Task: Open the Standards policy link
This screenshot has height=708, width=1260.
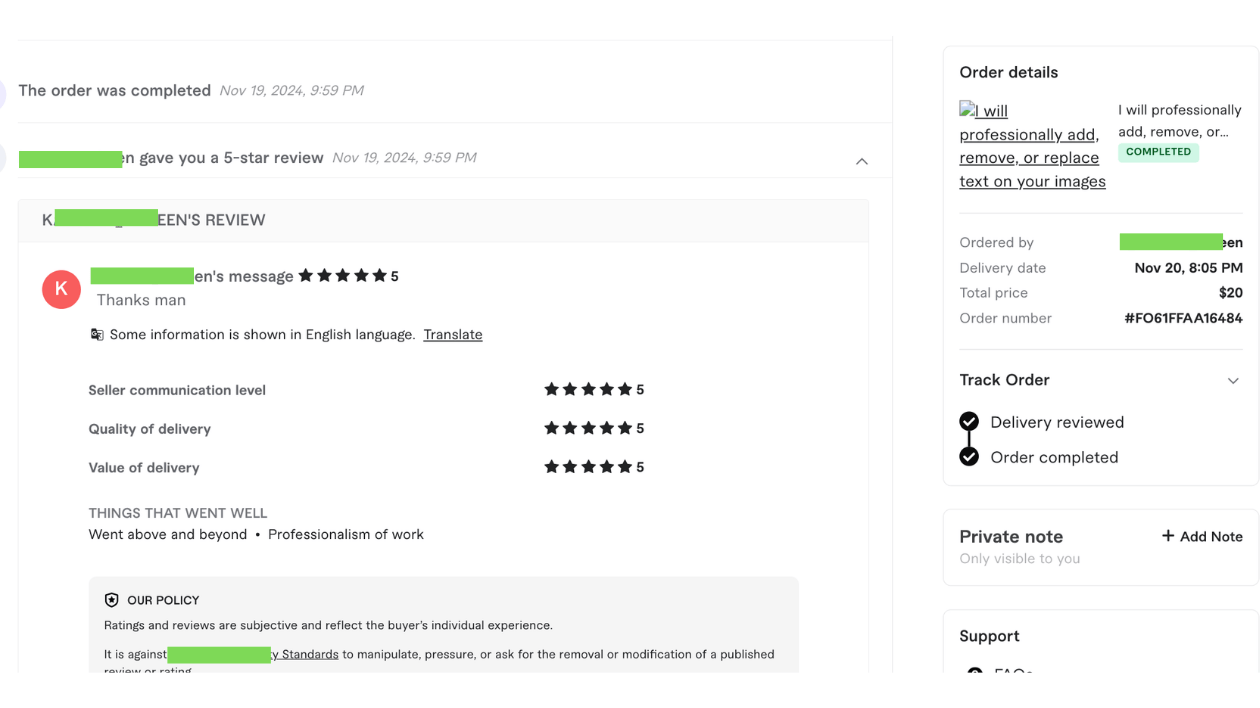Action: pyautogui.click(x=305, y=655)
